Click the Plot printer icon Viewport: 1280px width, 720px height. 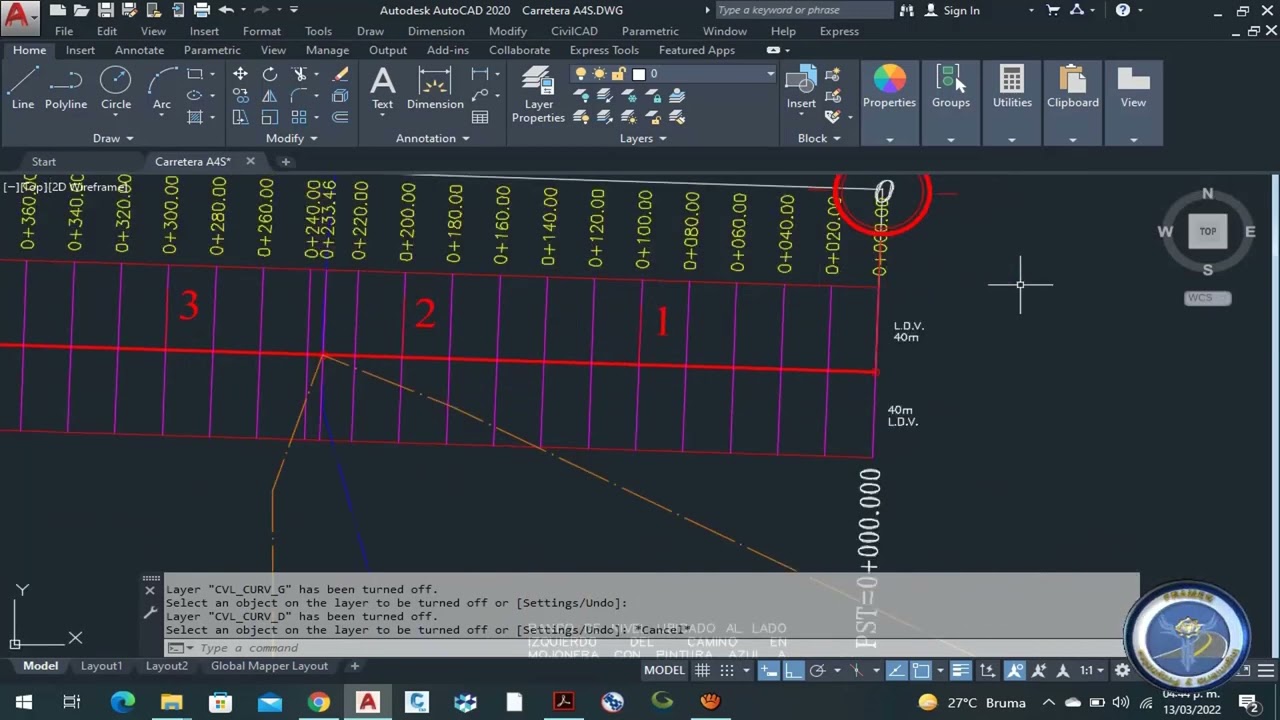coord(202,10)
